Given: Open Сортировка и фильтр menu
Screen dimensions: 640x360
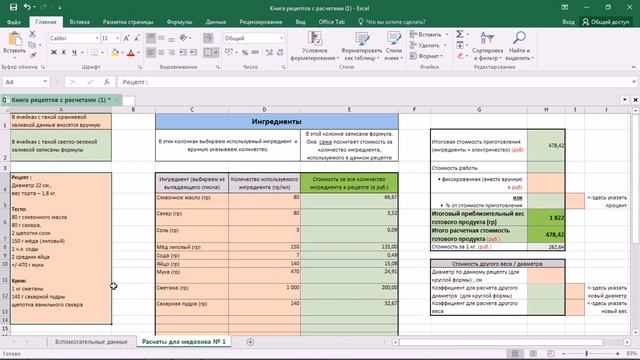Looking at the screenshot, I should [x=487, y=46].
